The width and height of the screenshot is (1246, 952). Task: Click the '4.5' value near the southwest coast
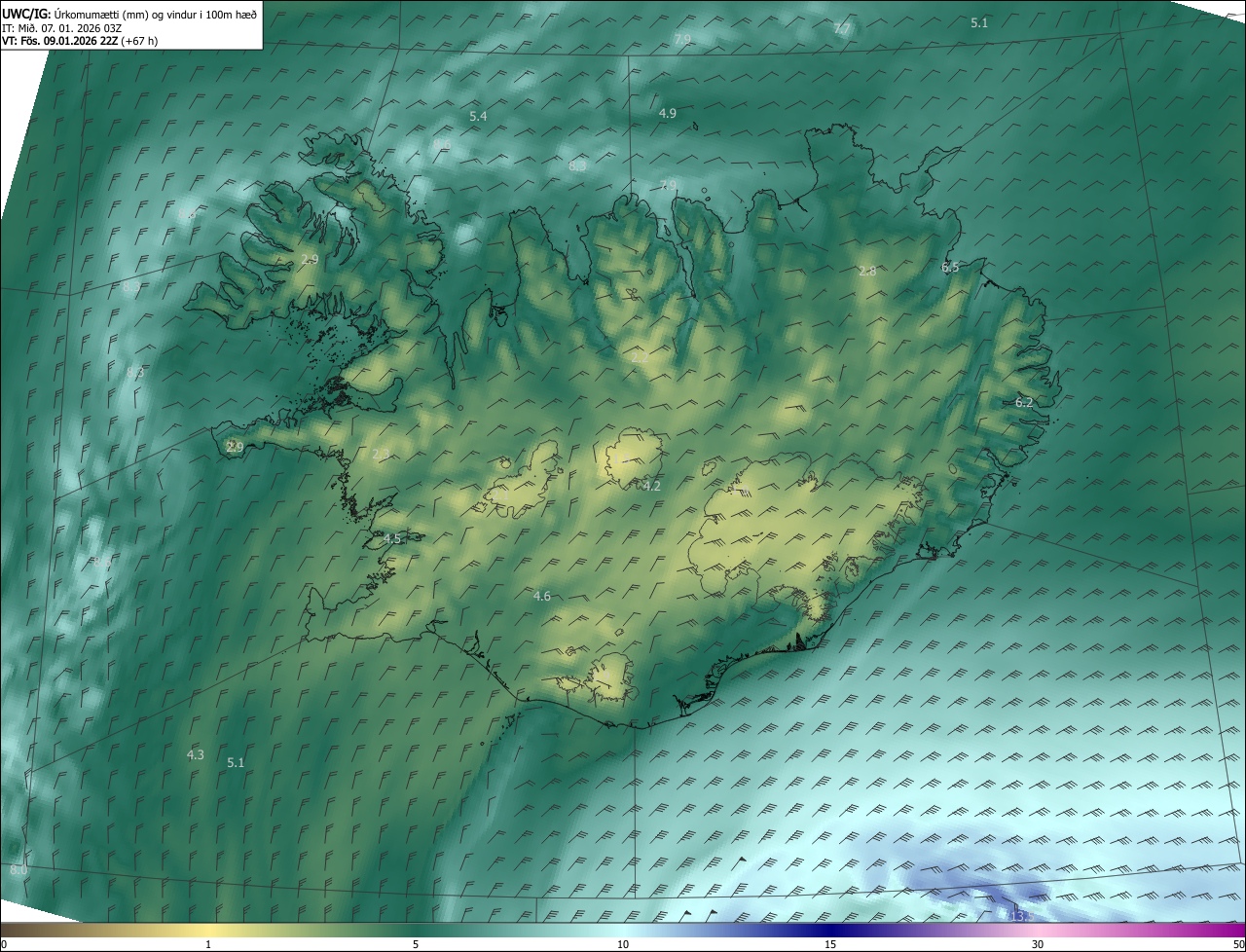point(391,538)
